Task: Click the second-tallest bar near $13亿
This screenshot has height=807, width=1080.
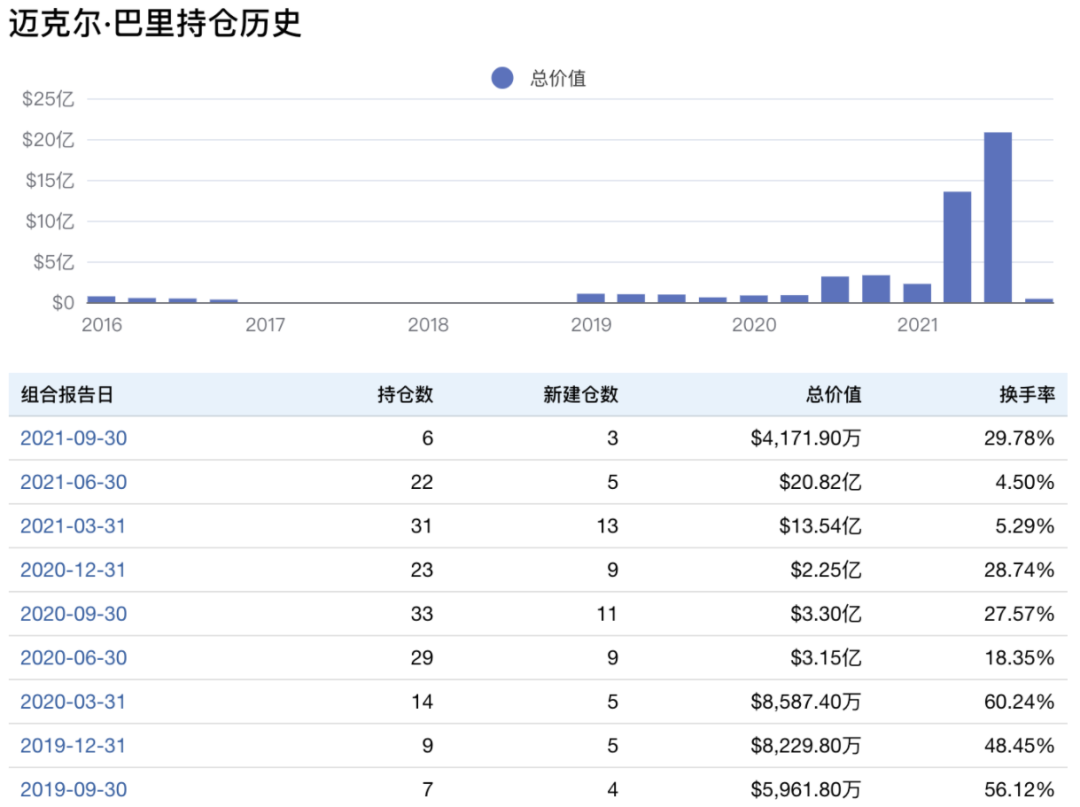Action: coord(957,247)
